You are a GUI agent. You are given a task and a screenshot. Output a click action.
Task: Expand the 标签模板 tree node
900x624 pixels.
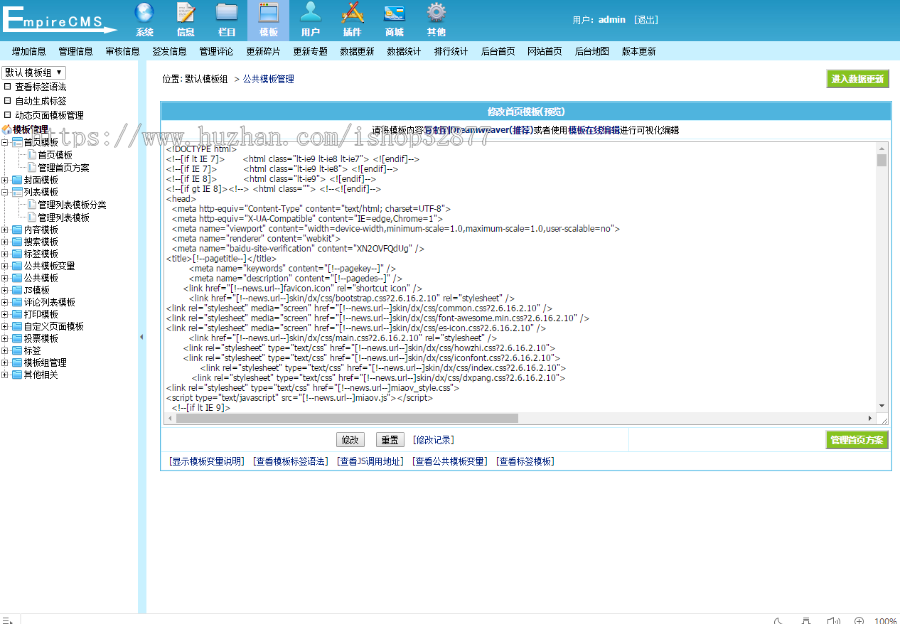(x=5, y=254)
